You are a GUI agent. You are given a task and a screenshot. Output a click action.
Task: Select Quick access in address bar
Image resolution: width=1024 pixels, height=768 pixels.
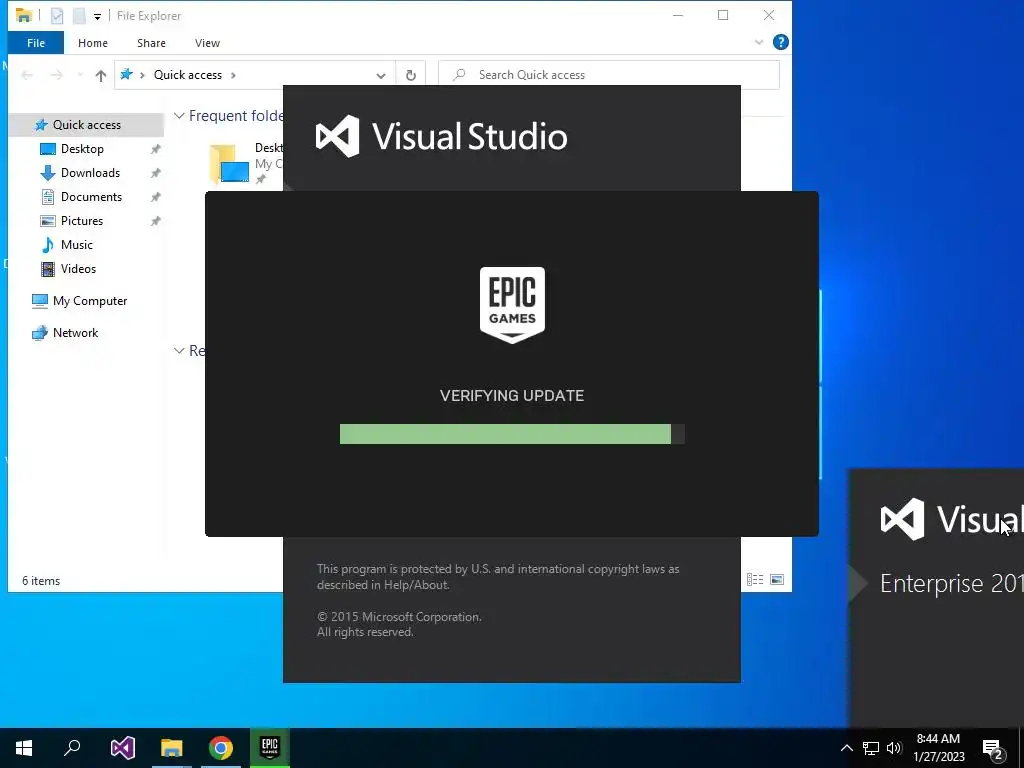(x=187, y=75)
